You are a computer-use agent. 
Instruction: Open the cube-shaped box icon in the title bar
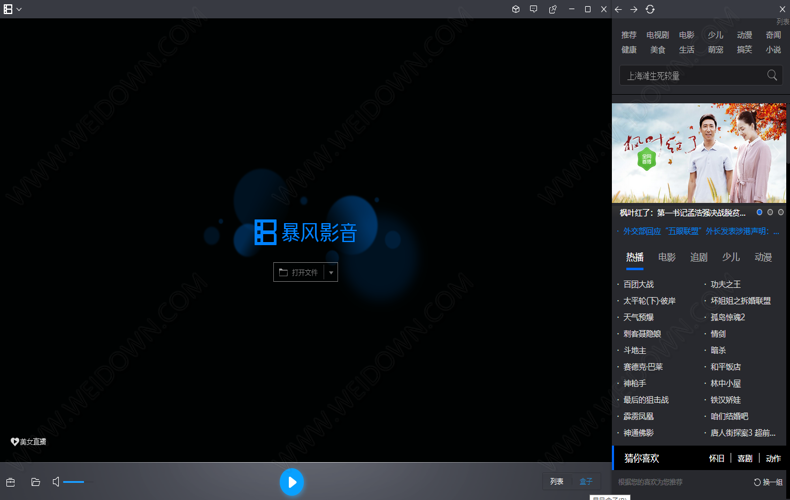515,9
